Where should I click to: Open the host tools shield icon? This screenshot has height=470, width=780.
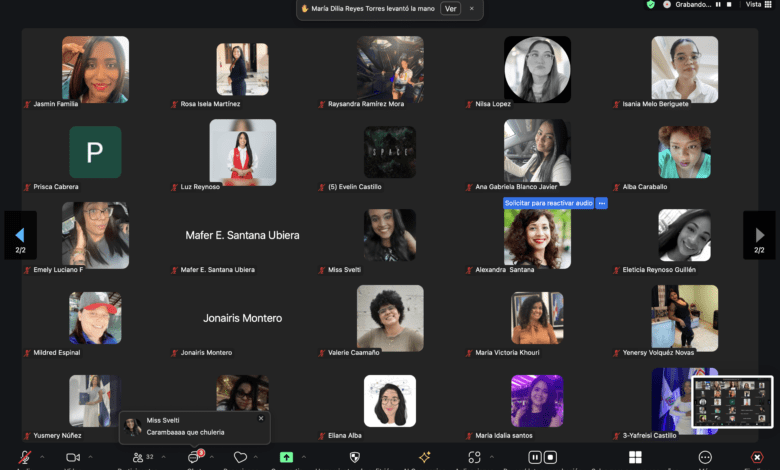coord(352,457)
